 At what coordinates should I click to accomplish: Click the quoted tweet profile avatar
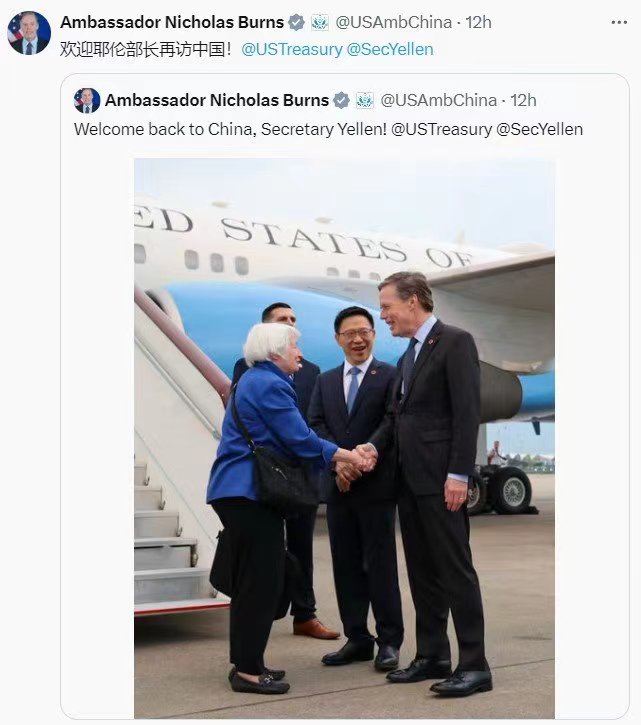[87, 100]
